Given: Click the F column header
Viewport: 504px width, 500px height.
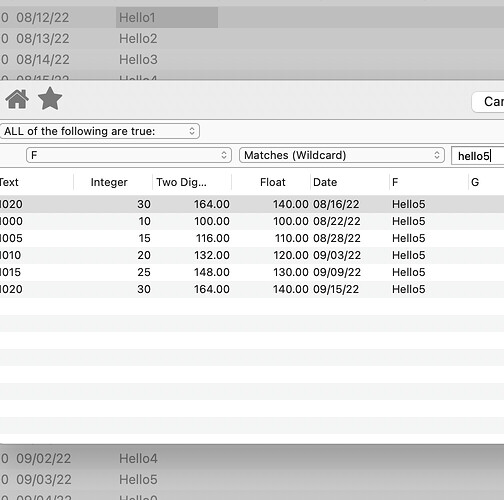Looking at the screenshot, I should [x=395, y=182].
